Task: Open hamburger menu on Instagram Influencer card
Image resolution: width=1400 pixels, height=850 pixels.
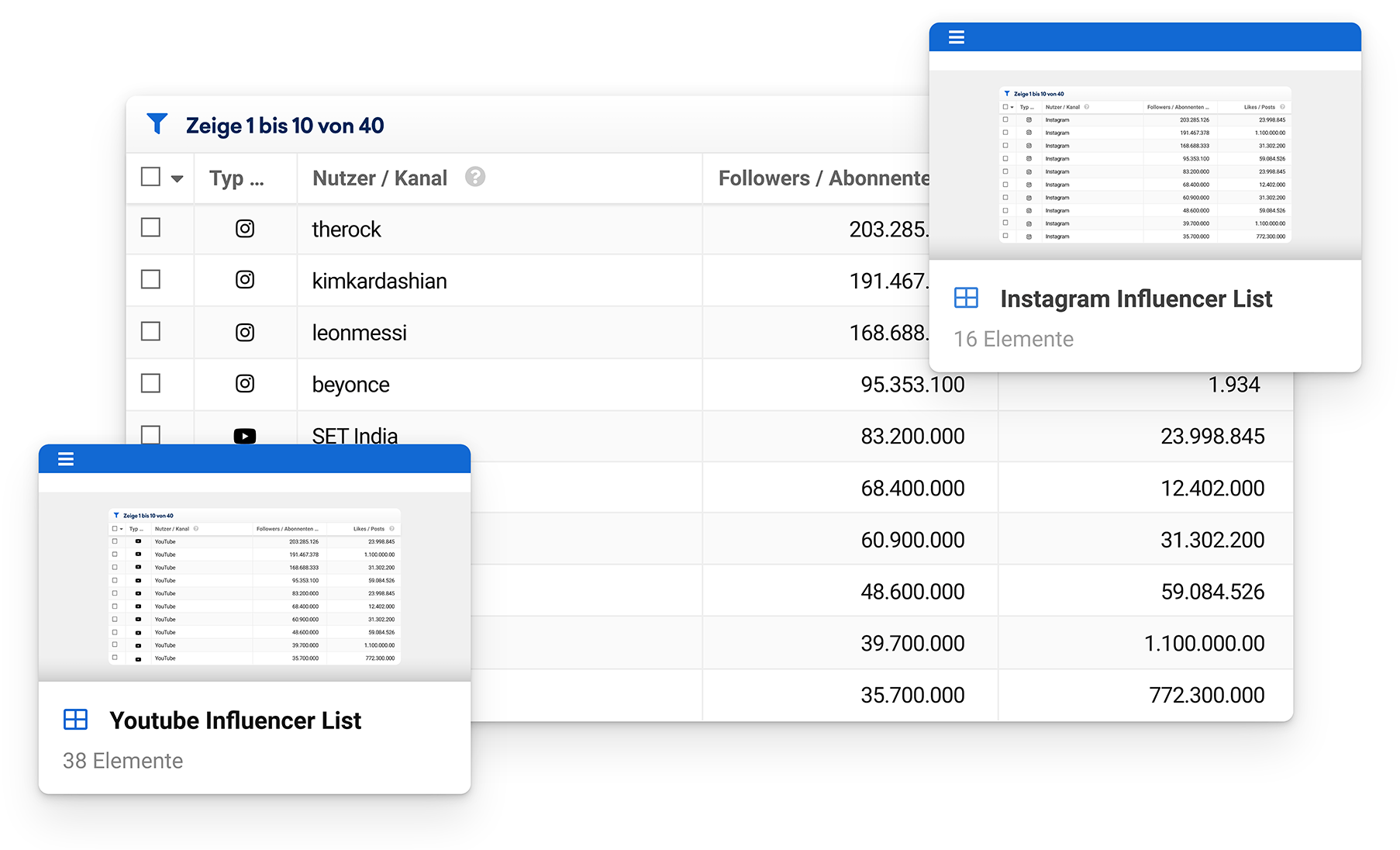Action: [956, 37]
